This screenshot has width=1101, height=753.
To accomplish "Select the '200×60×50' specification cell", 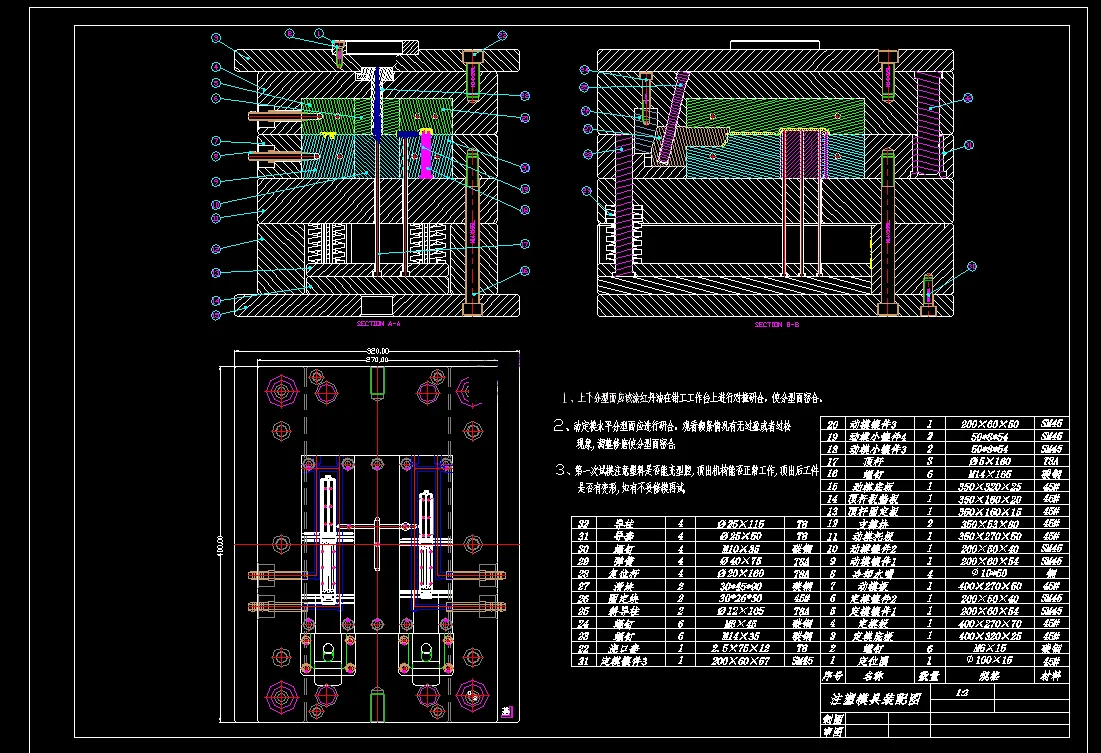I will tap(989, 424).
